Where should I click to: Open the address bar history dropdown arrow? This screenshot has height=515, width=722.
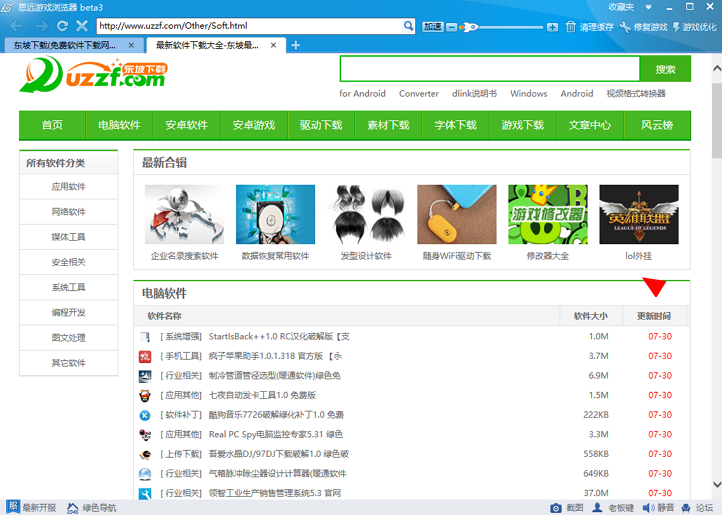395,25
